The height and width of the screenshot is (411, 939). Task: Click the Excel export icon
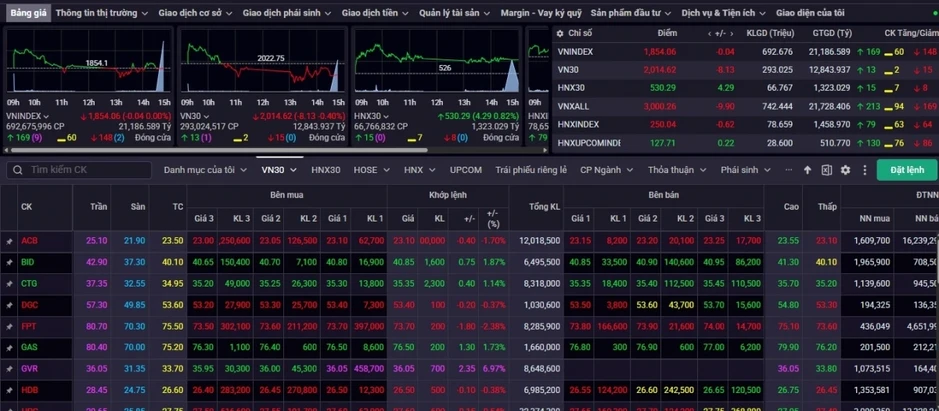tap(826, 170)
